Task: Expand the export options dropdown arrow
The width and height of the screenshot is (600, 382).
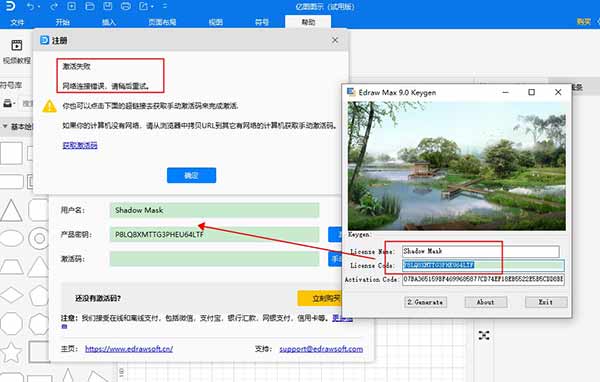Action: click(152, 7)
